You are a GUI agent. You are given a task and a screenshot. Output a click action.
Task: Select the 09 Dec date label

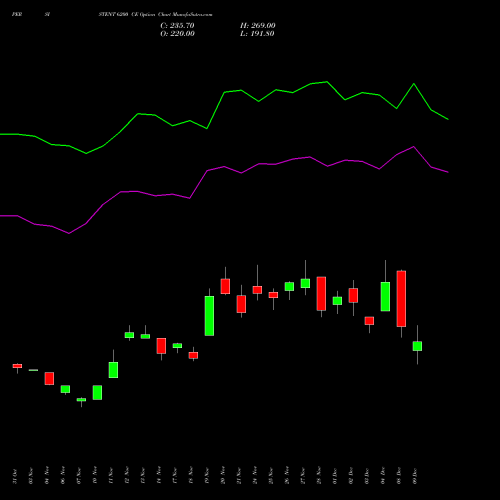pos(415,476)
